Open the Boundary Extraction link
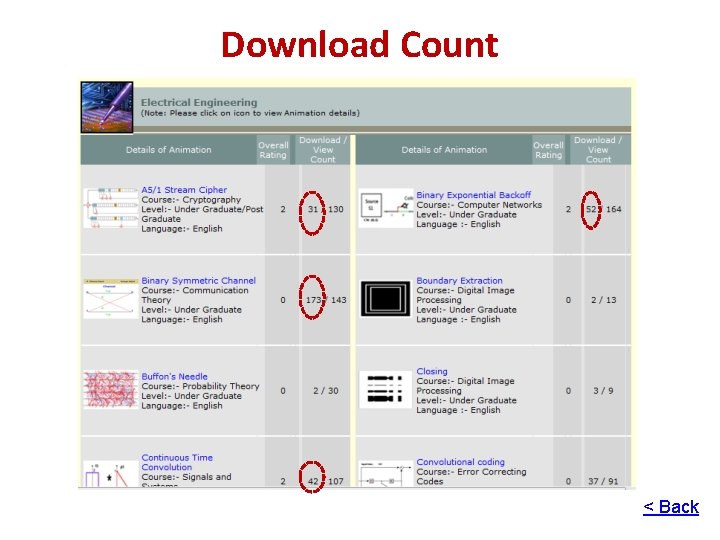This screenshot has width=720, height=540. pyautogui.click(x=459, y=281)
